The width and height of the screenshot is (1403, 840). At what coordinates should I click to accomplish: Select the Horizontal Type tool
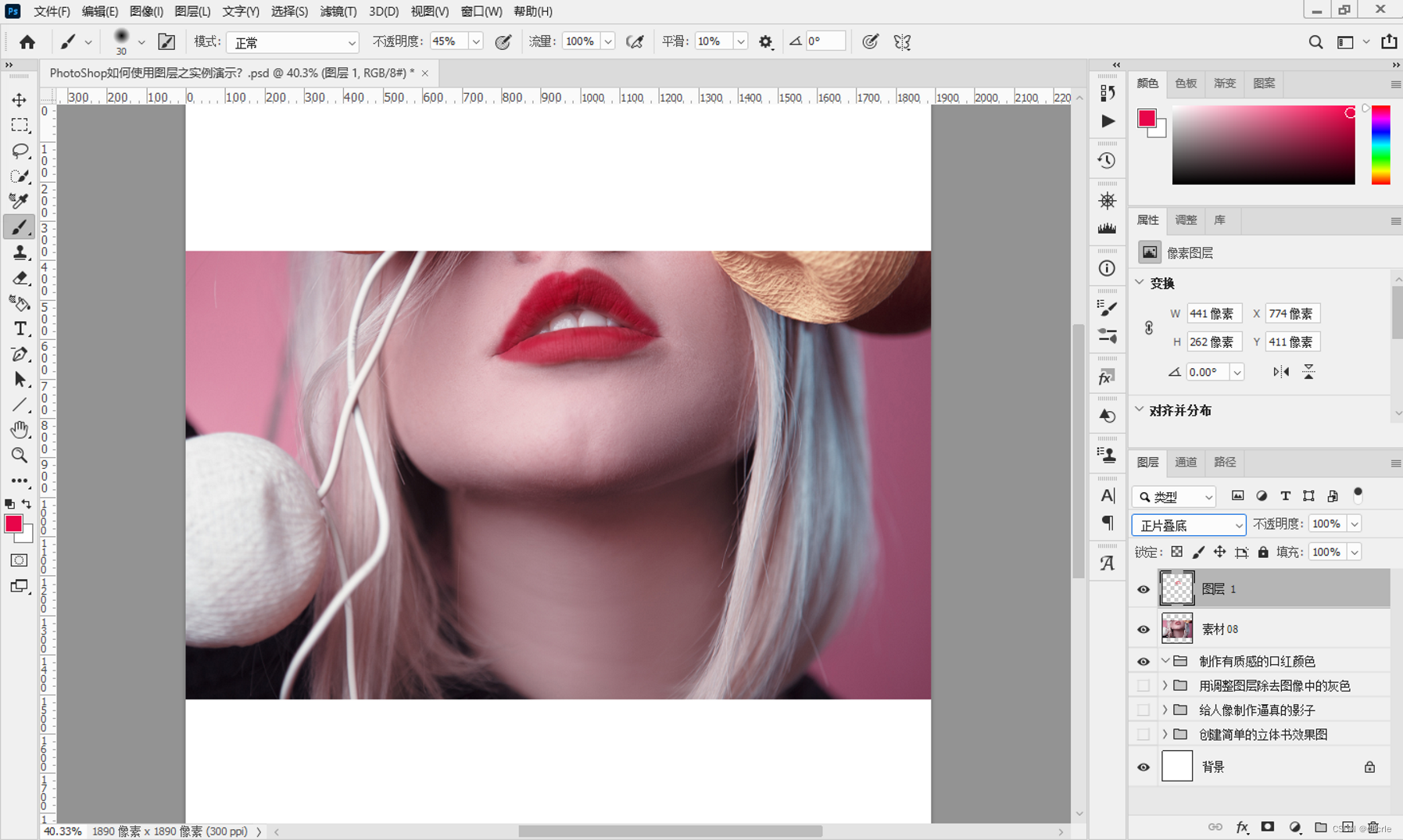20,329
